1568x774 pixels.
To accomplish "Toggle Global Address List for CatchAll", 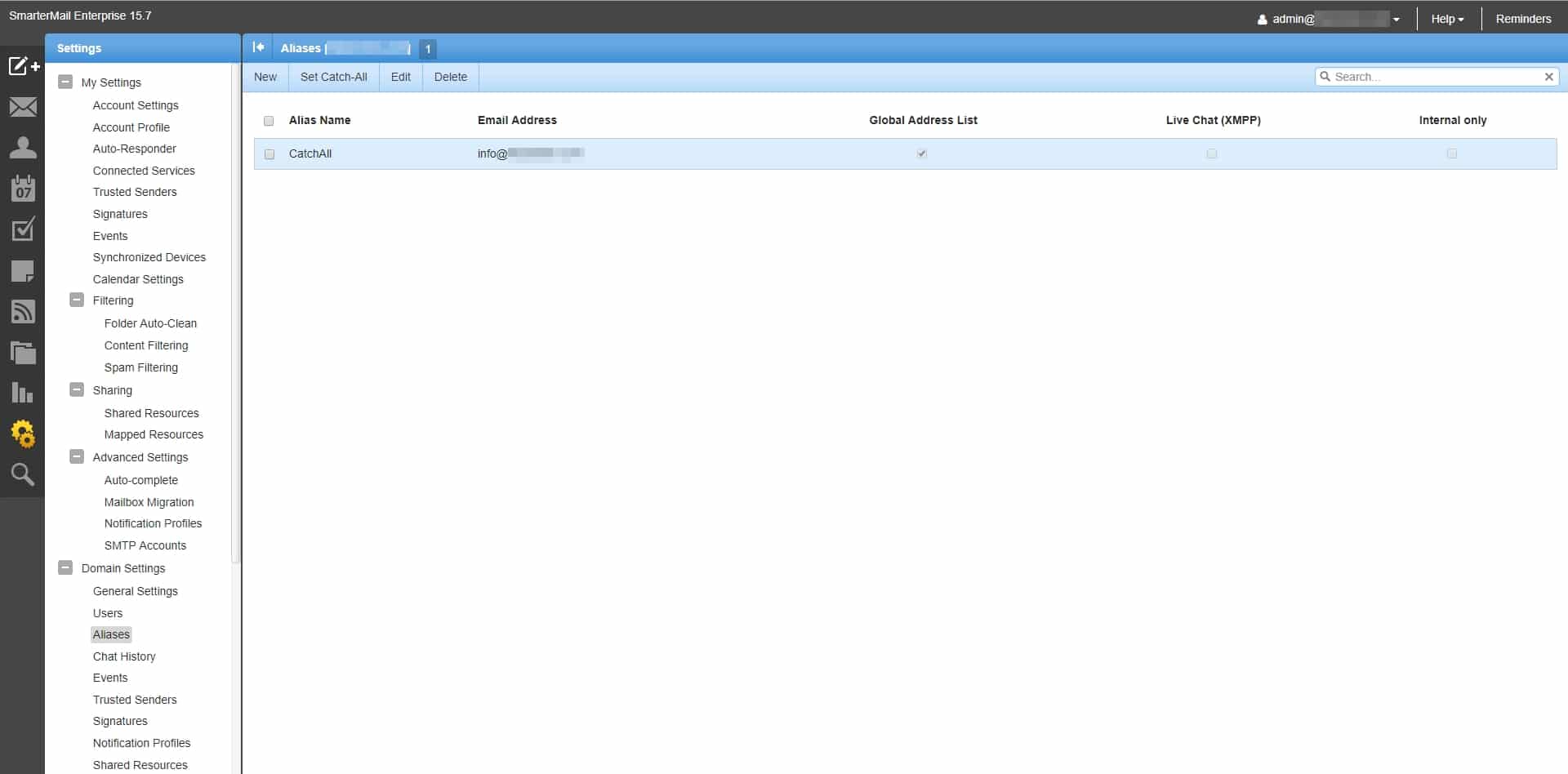I will click(x=922, y=153).
